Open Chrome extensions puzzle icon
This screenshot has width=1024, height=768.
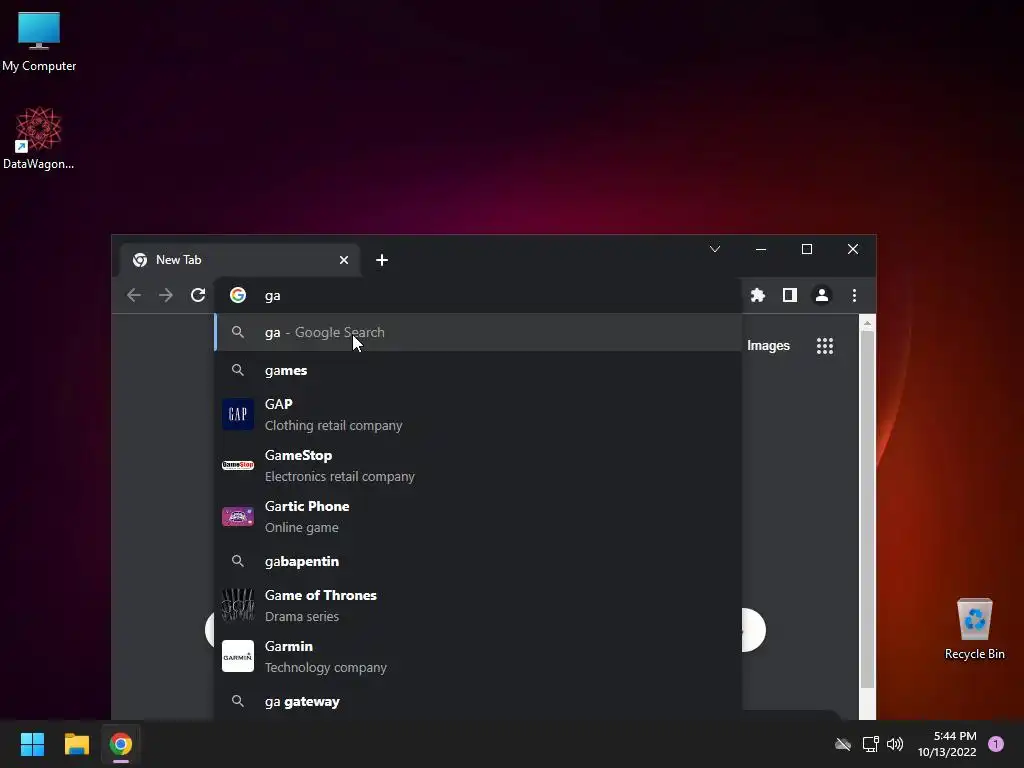tap(758, 295)
